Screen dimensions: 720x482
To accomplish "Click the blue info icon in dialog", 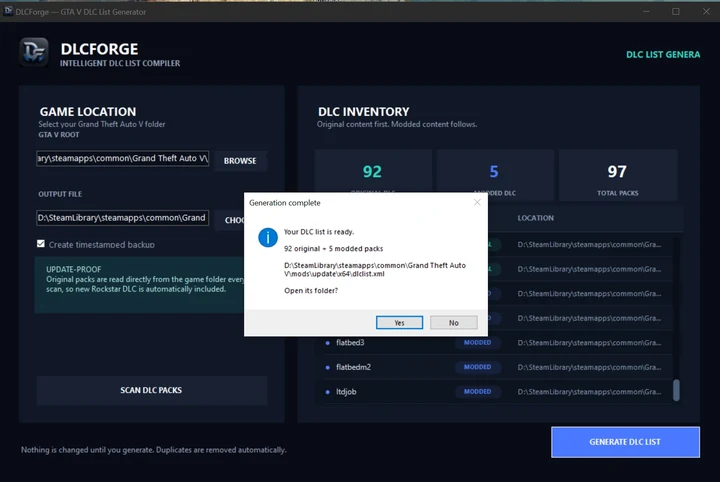I will pos(268,237).
